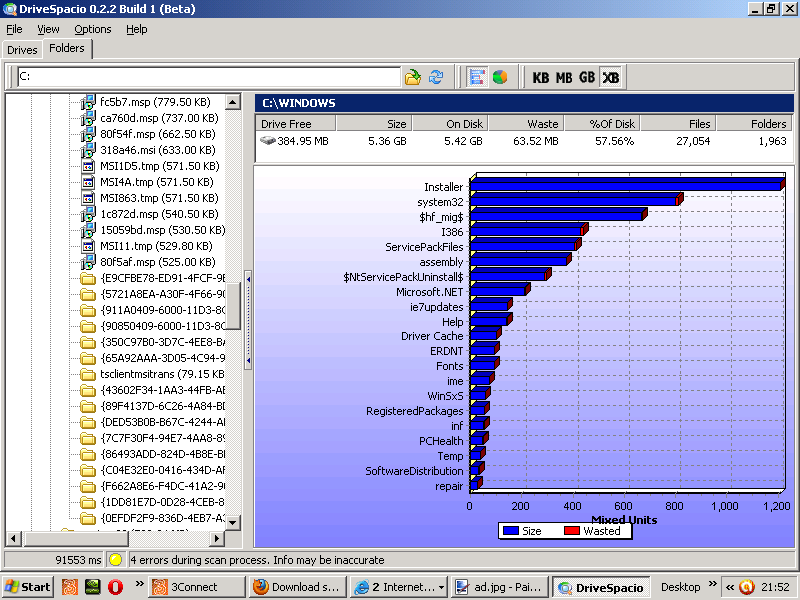Viewport: 800px width, 600px height.
Task: Click the Waste column header
Action: pyautogui.click(x=526, y=123)
